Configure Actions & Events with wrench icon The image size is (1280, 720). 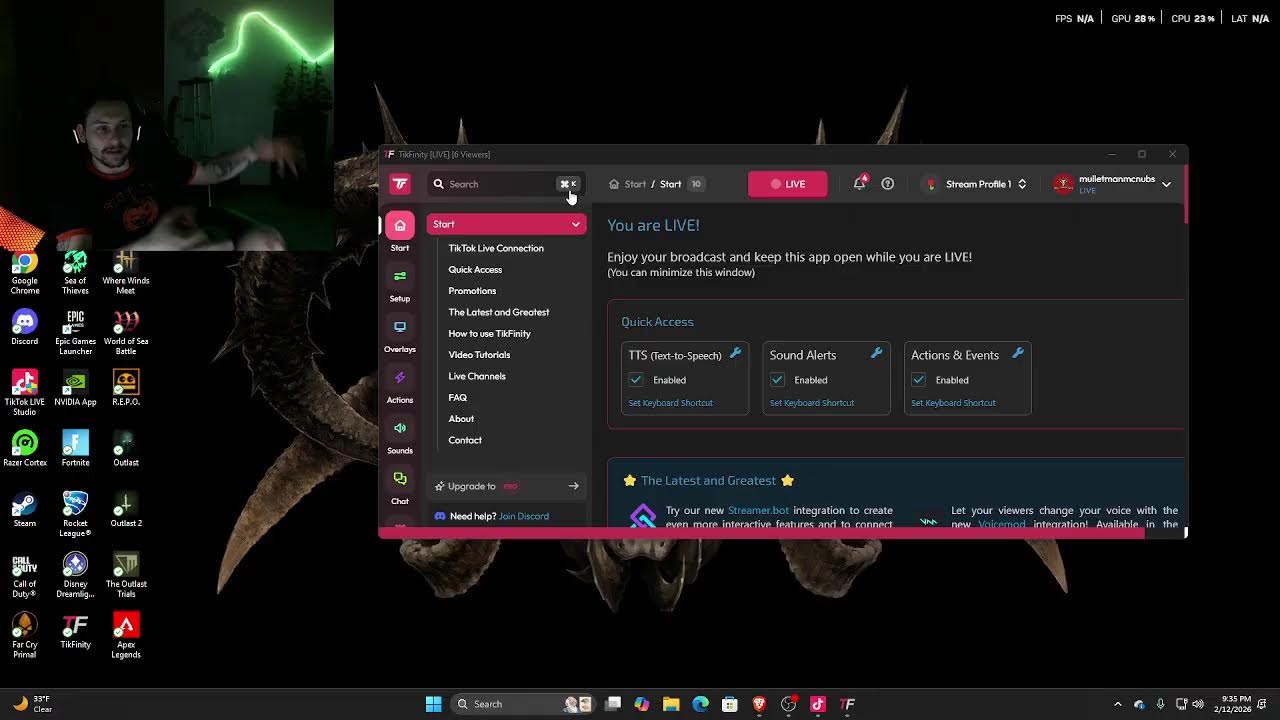[1018, 353]
